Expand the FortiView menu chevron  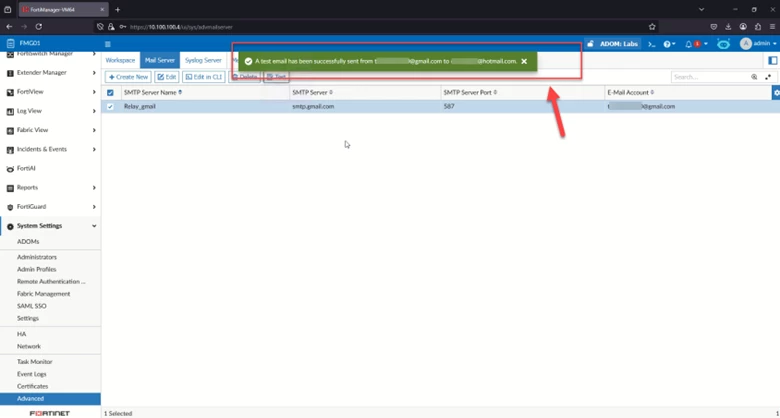pyautogui.click(x=94, y=92)
